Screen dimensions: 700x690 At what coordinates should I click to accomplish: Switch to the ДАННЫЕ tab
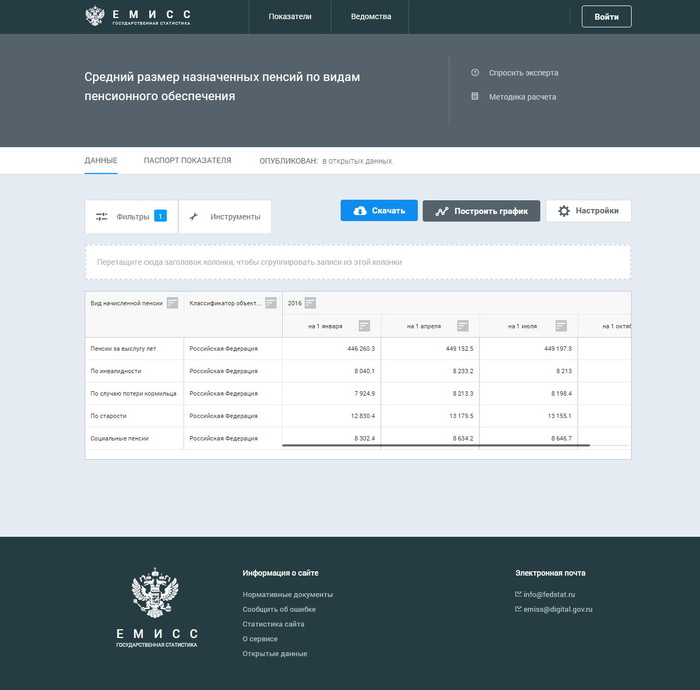pos(101,160)
